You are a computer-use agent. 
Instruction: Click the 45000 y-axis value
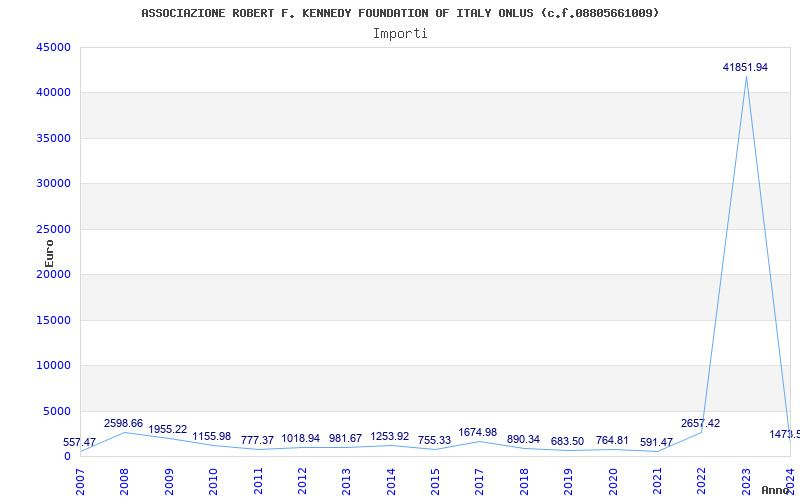(x=54, y=47)
